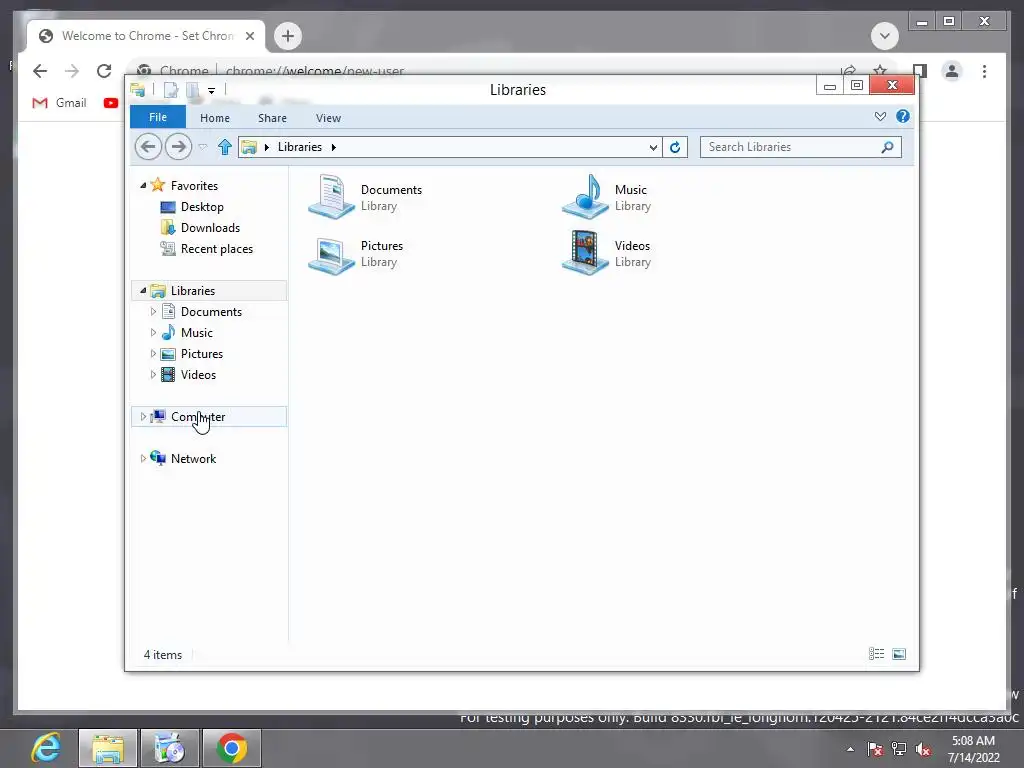Click New folder icon in Quick Access Toolbar
The width and height of the screenshot is (1024, 768).
point(193,90)
